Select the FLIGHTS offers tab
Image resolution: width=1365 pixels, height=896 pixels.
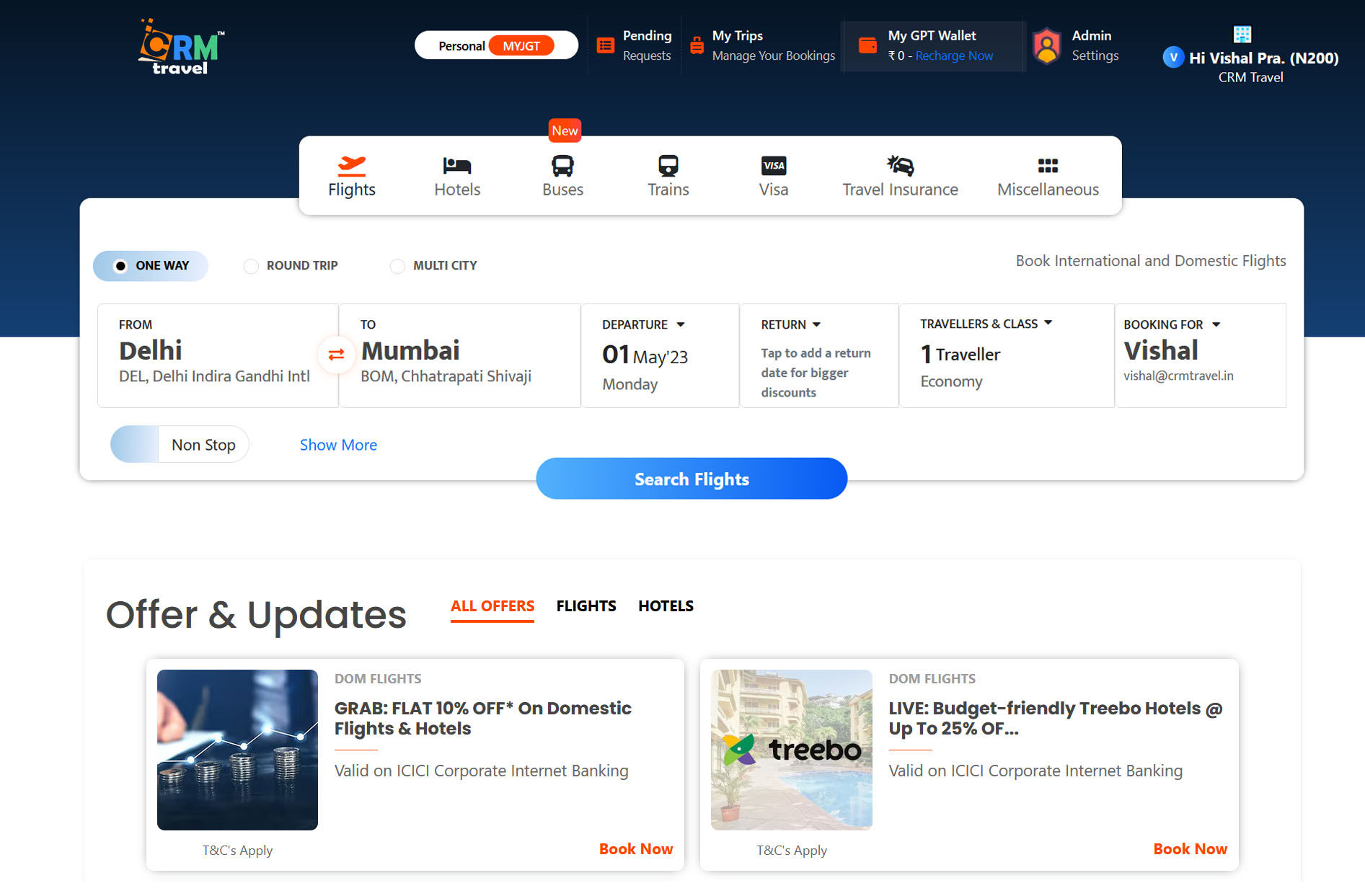(x=586, y=606)
